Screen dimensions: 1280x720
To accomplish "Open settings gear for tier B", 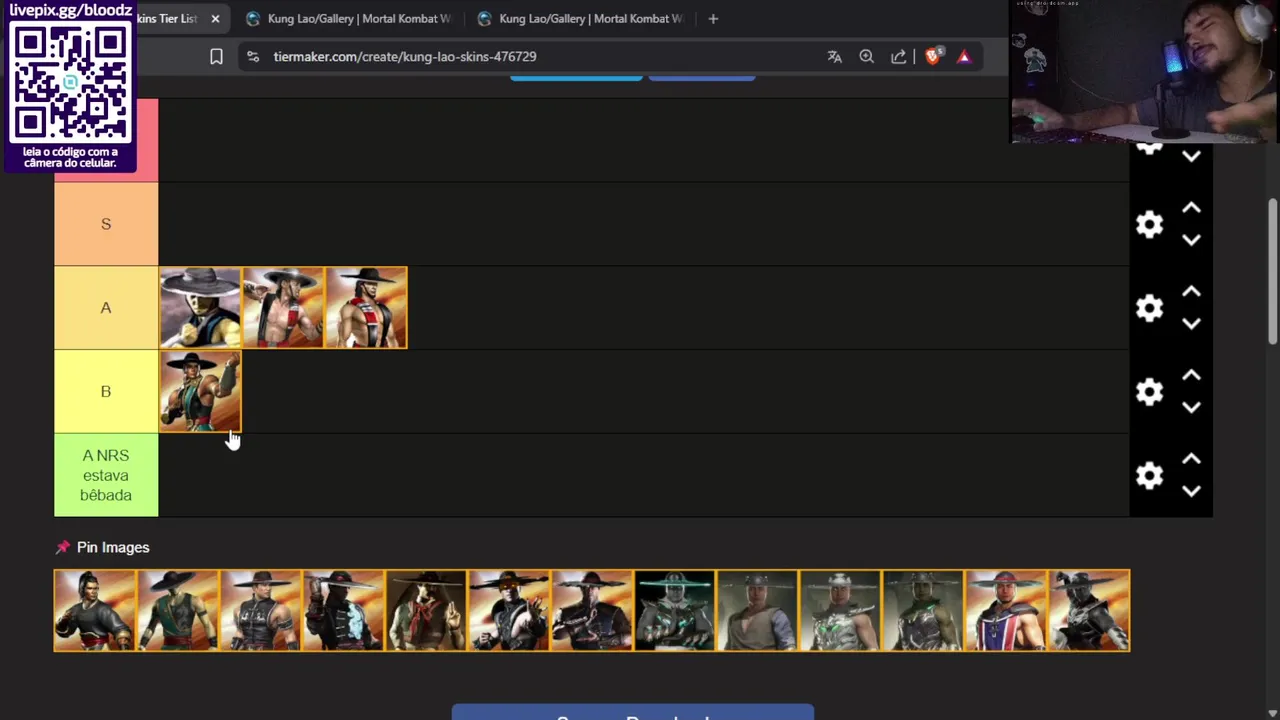I will [1149, 392].
